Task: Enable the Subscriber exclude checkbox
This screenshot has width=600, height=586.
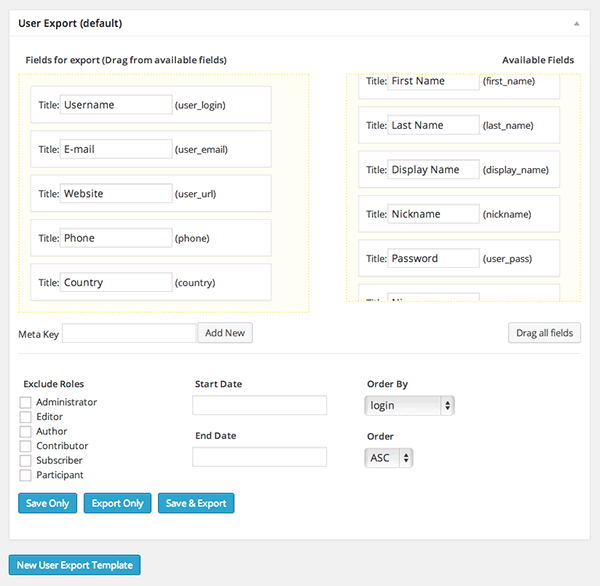Action: click(26, 461)
